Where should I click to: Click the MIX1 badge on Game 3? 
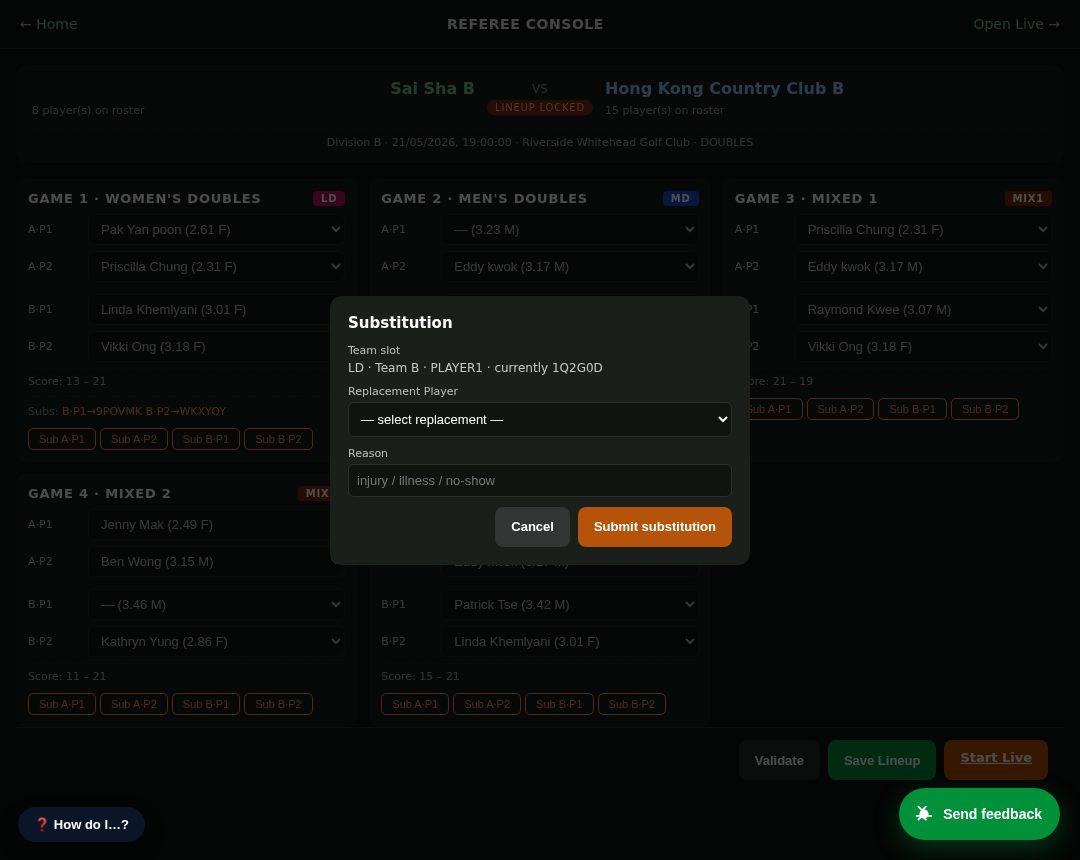tap(1028, 198)
